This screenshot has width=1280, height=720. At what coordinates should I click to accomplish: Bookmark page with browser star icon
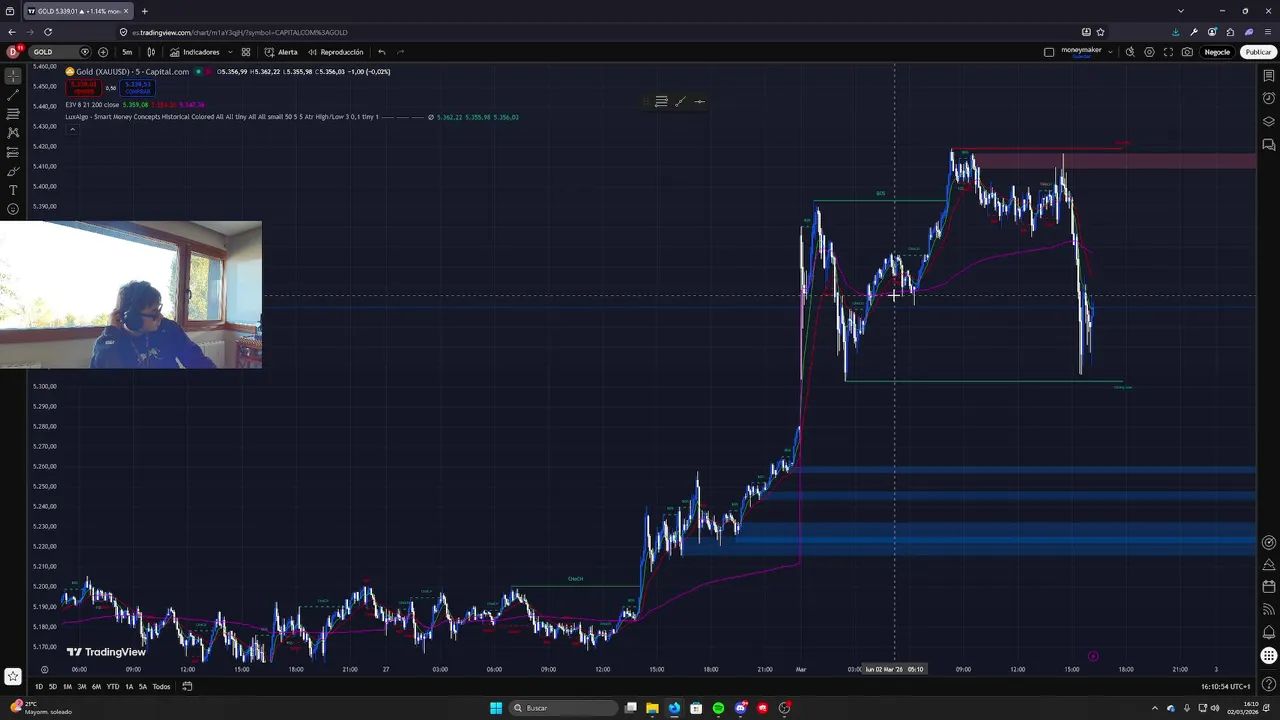tap(1101, 32)
